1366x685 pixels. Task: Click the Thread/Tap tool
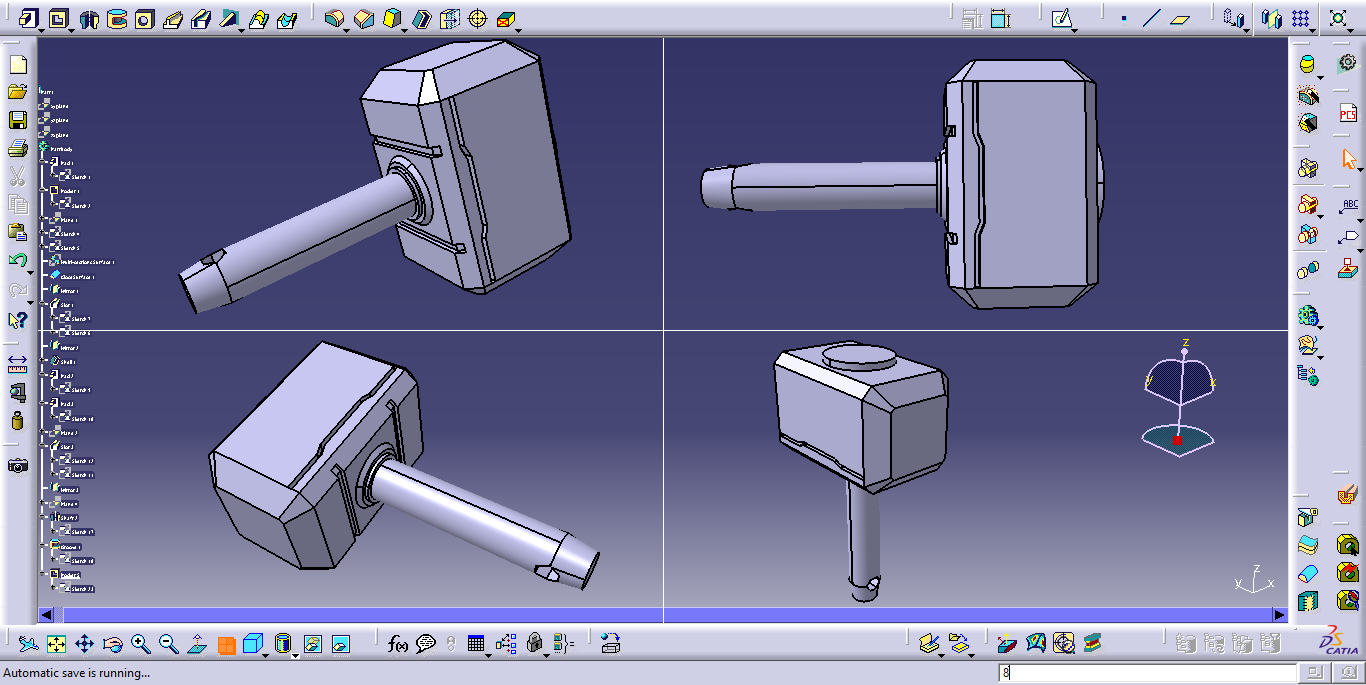click(x=477, y=18)
